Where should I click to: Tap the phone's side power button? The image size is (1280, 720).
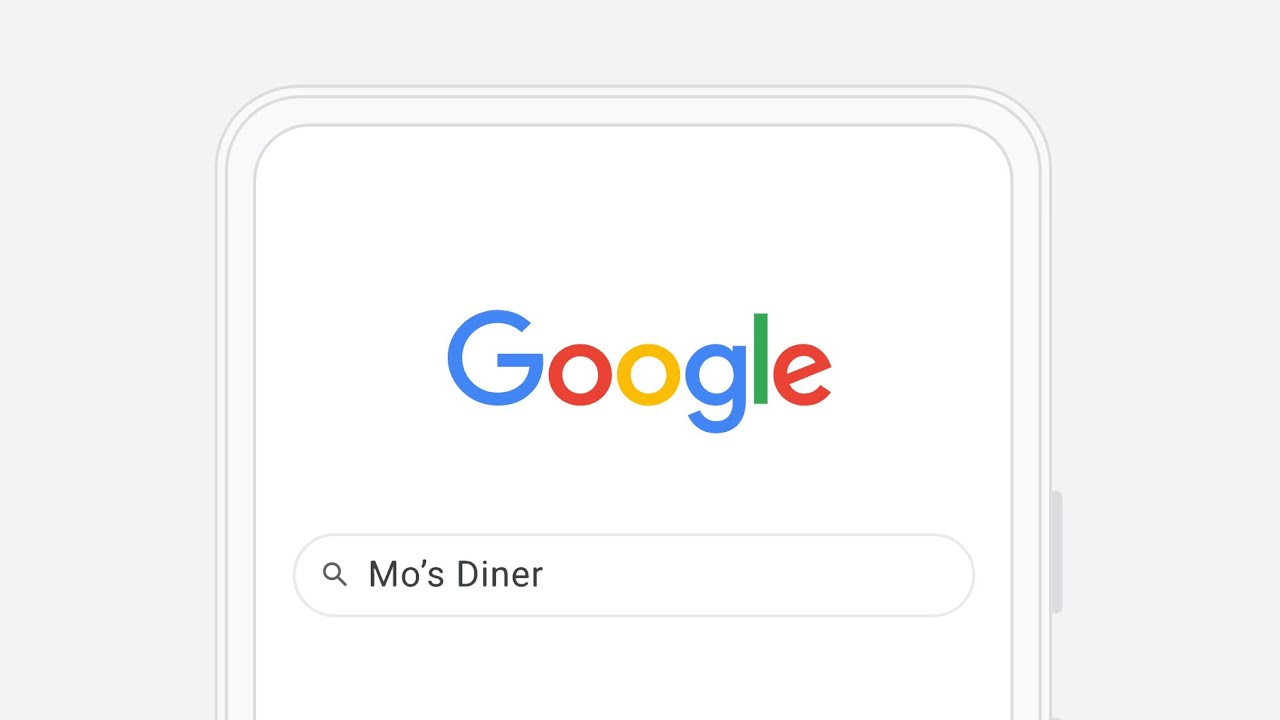pyautogui.click(x=1056, y=552)
